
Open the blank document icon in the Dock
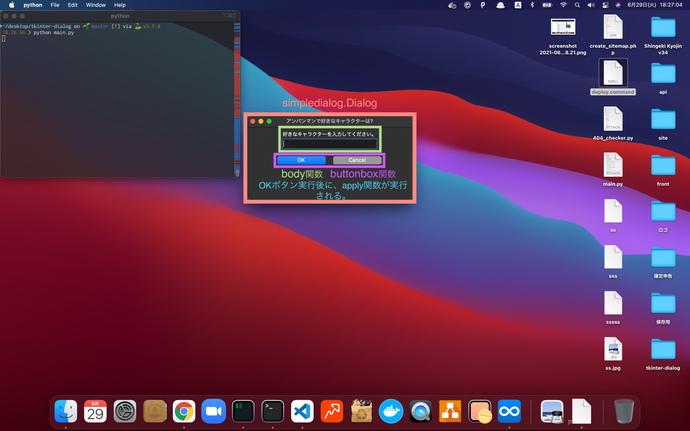pos(581,411)
